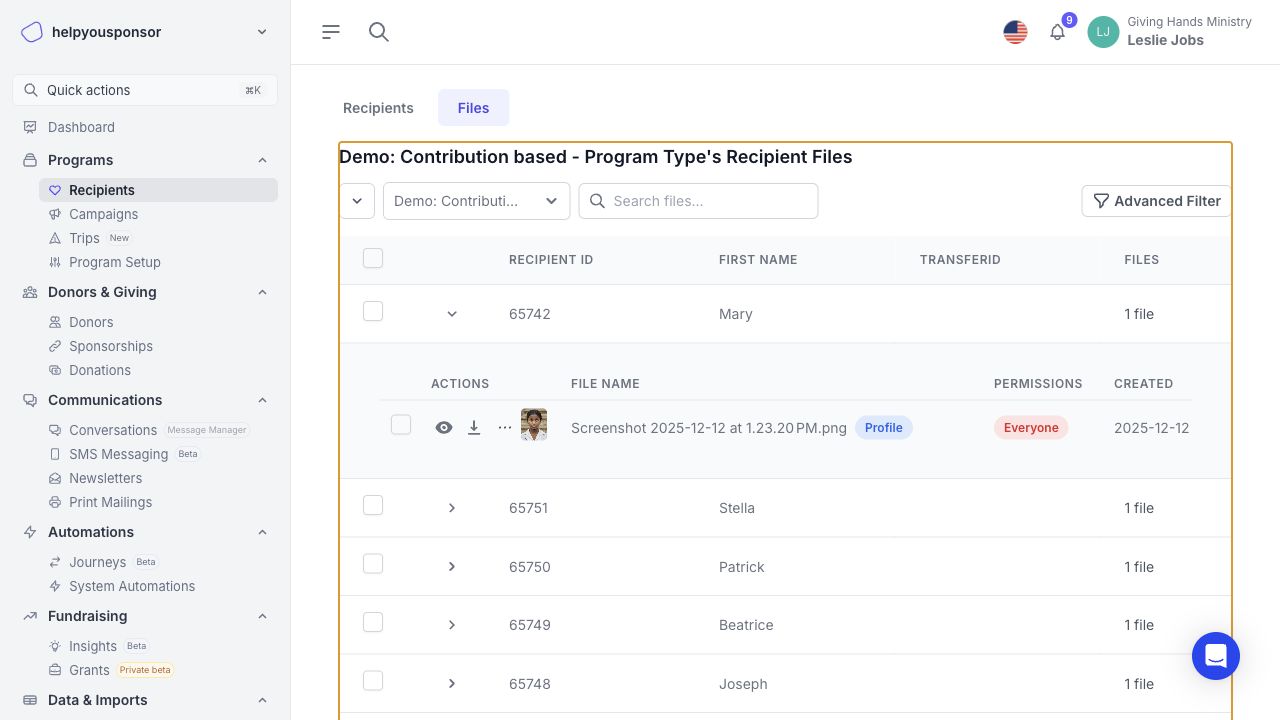Open the Demo: Contributi... program dropdown

pos(476,201)
